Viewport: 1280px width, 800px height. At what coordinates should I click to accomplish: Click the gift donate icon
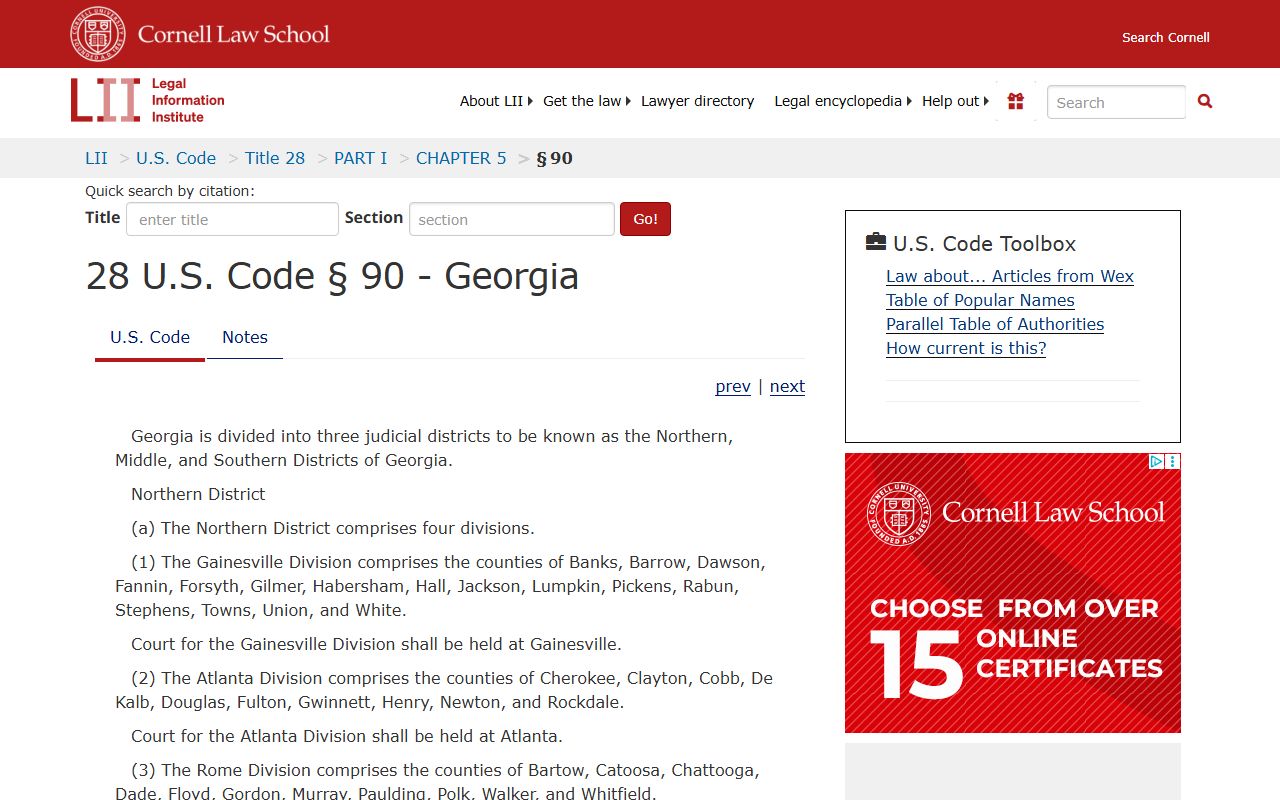(1016, 101)
